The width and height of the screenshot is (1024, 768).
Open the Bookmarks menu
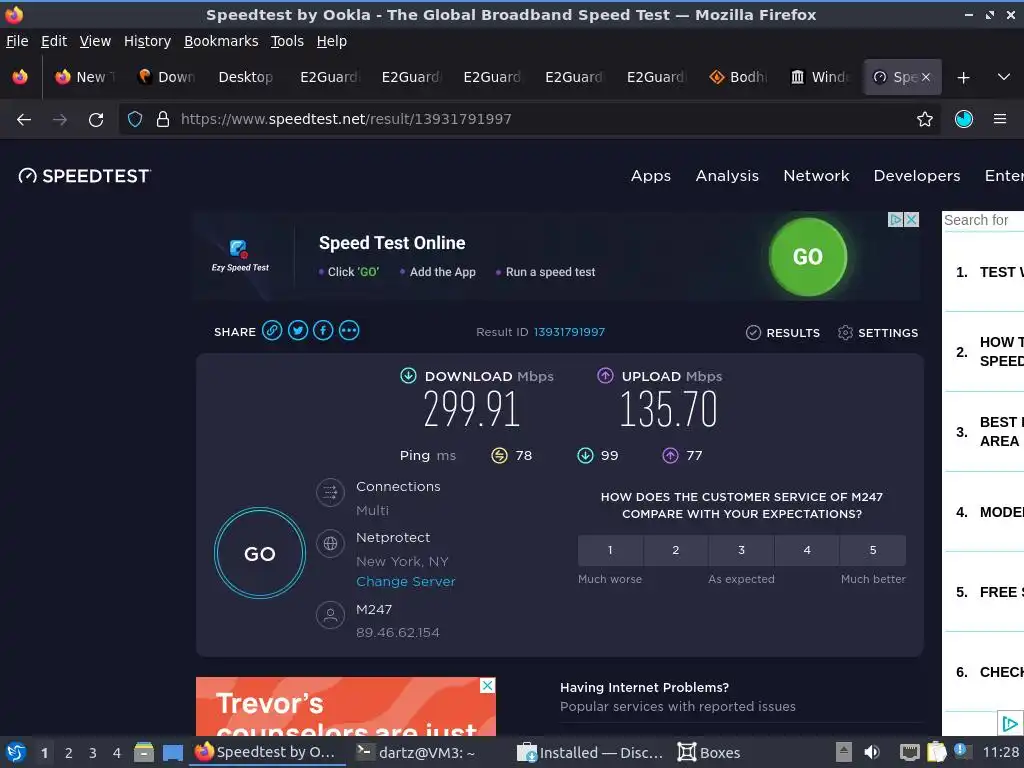point(221,41)
